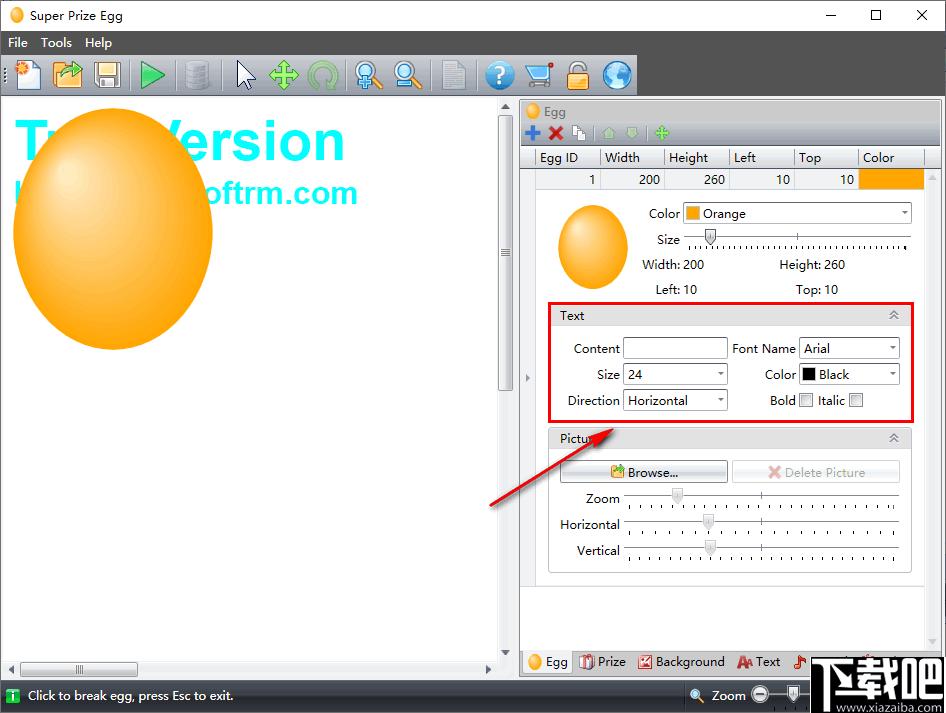946x713 pixels.
Task: Select the Move cross-arrows tool
Action: click(x=284, y=75)
